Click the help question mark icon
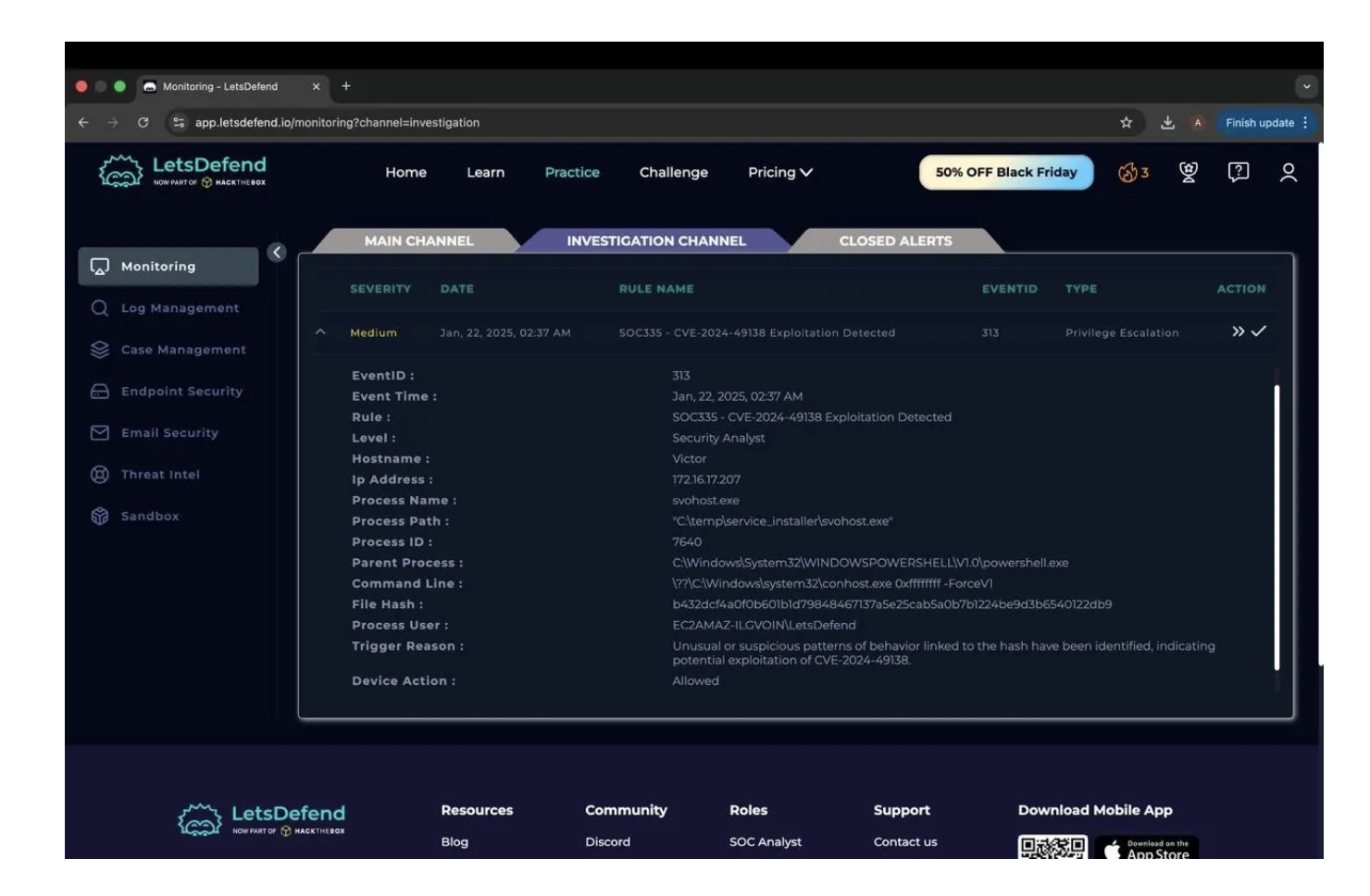 pyautogui.click(x=1239, y=172)
